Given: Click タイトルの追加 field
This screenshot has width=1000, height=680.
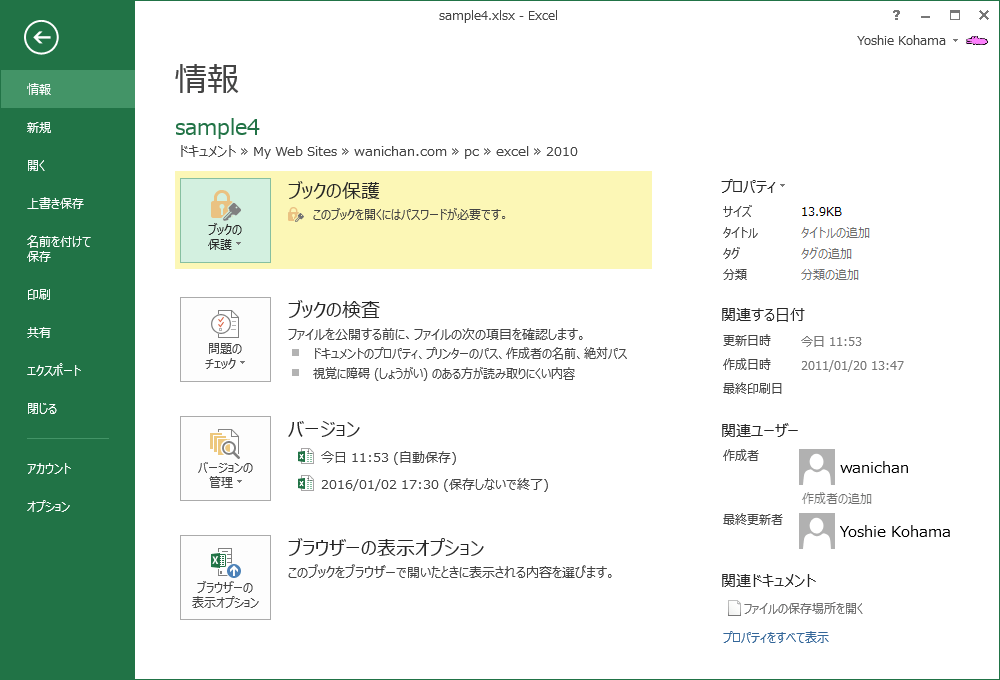Looking at the screenshot, I should 835,233.
